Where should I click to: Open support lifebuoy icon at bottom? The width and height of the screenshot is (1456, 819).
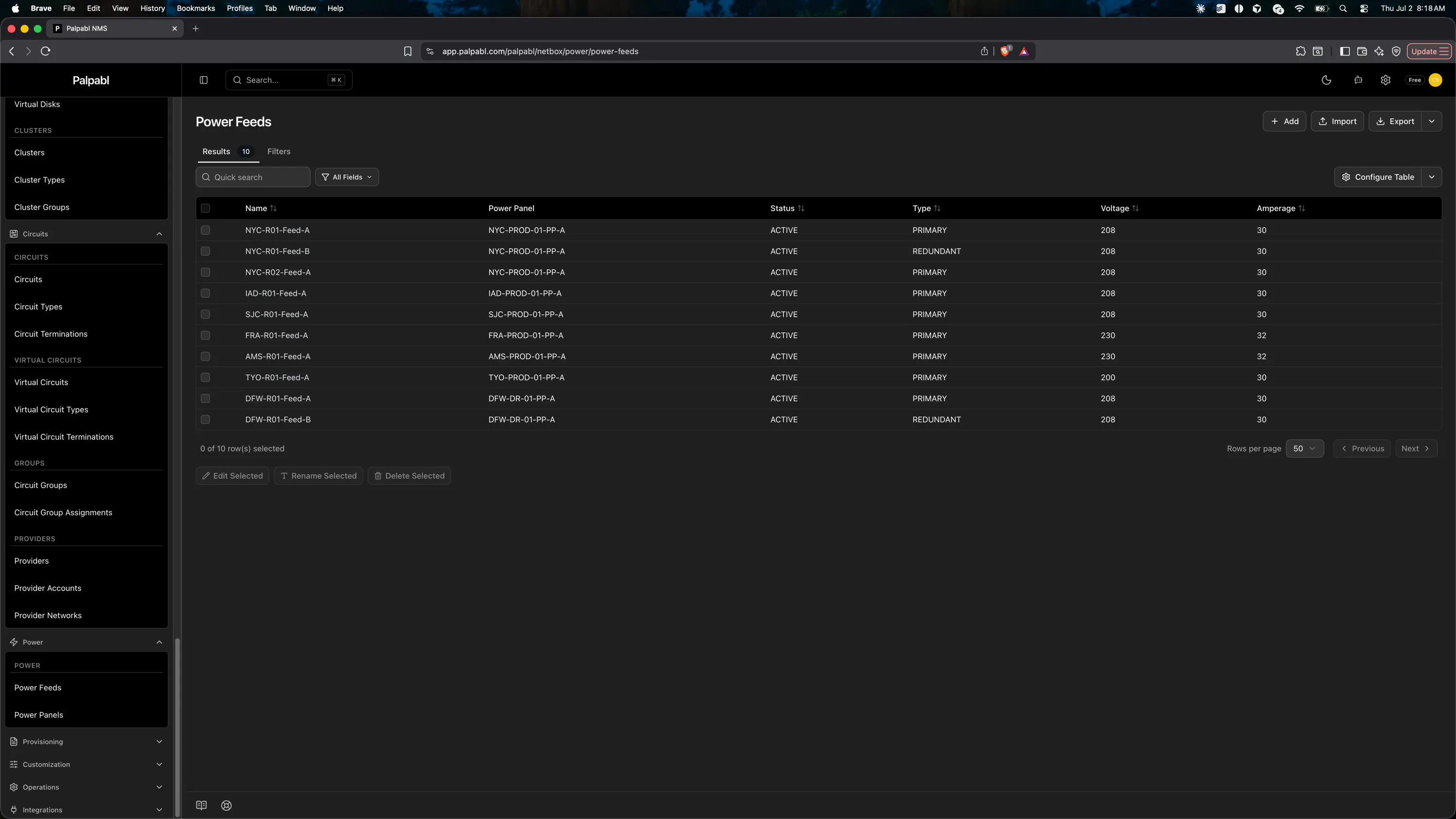click(227, 805)
